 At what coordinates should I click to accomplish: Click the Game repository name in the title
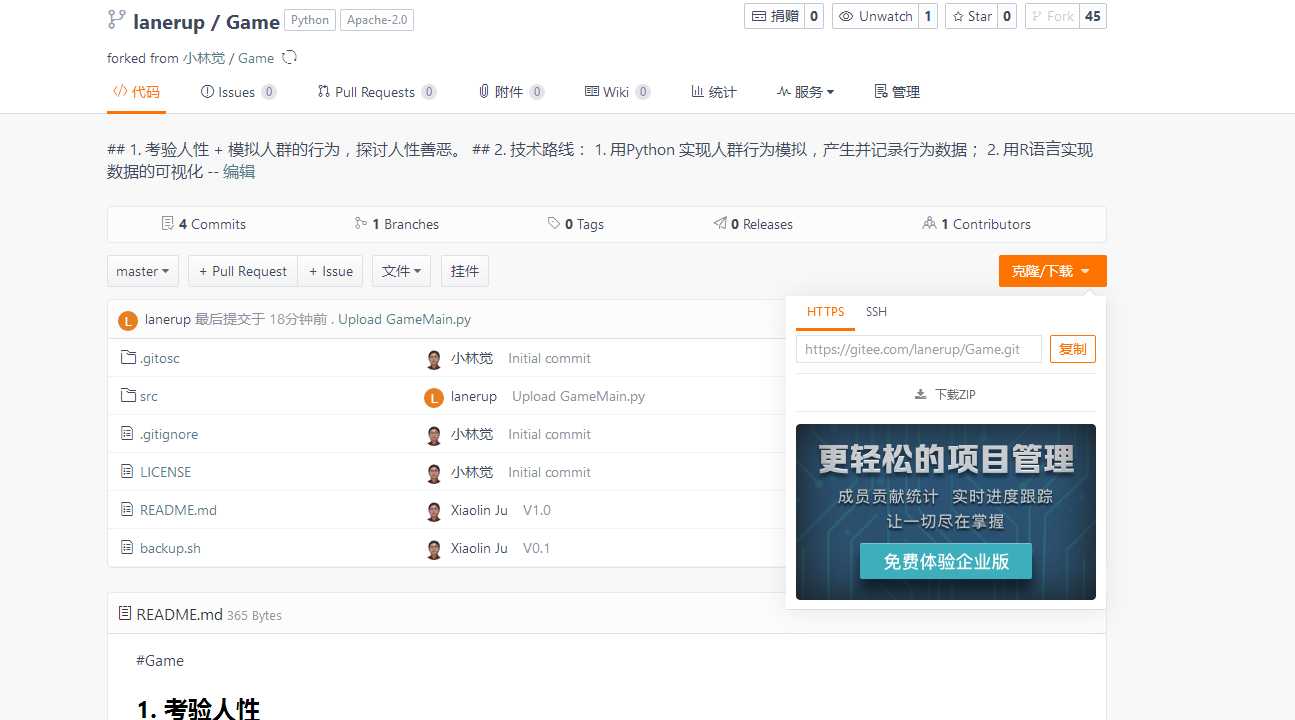253,21
